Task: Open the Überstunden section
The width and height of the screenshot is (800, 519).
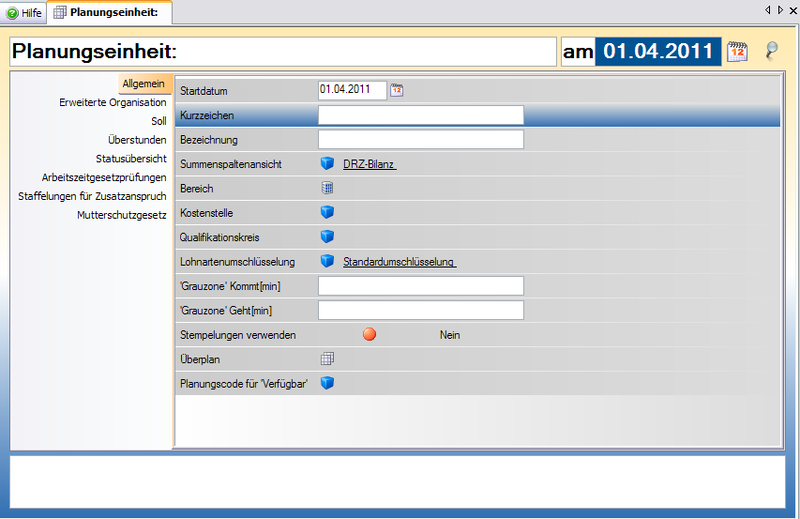Action: coord(137,140)
